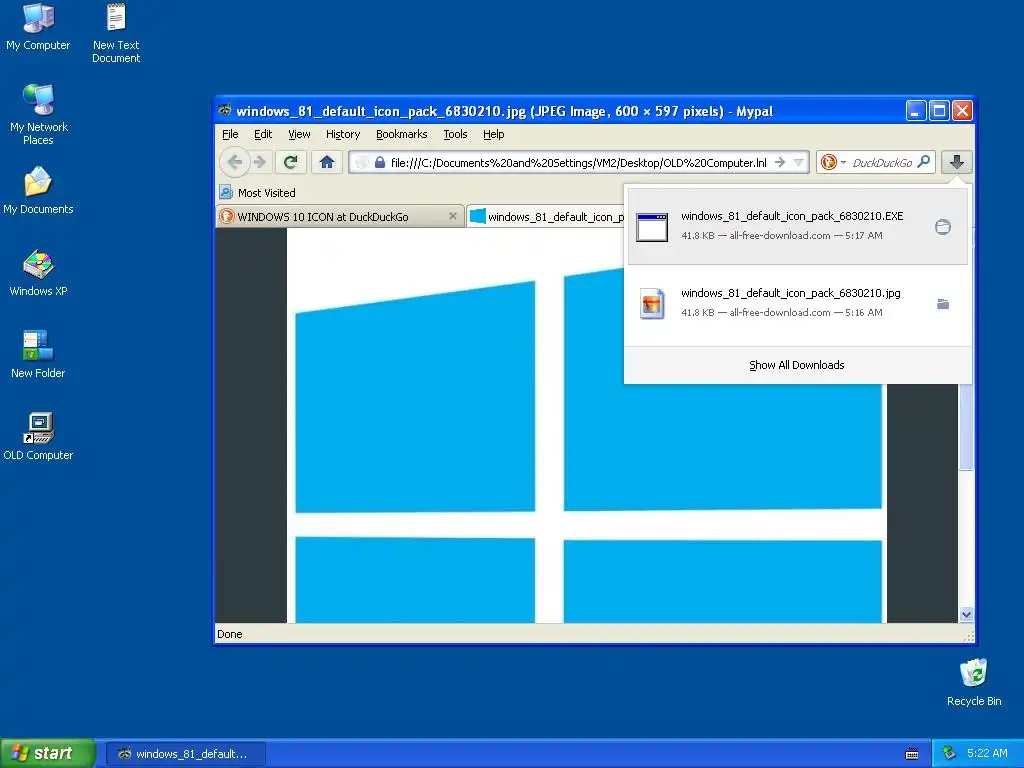Click the Done status bar text
Screen dimensions: 1024x768
pos(229,634)
